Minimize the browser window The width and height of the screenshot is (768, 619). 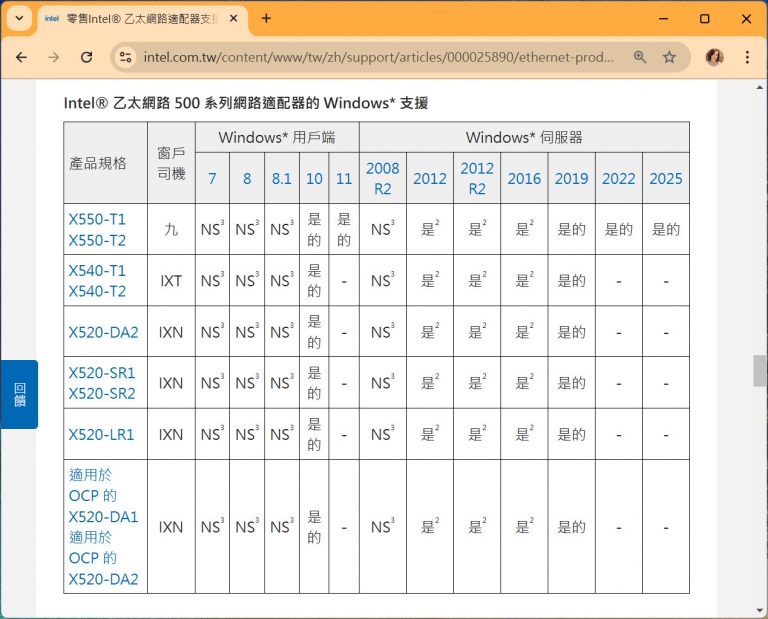coord(664,19)
